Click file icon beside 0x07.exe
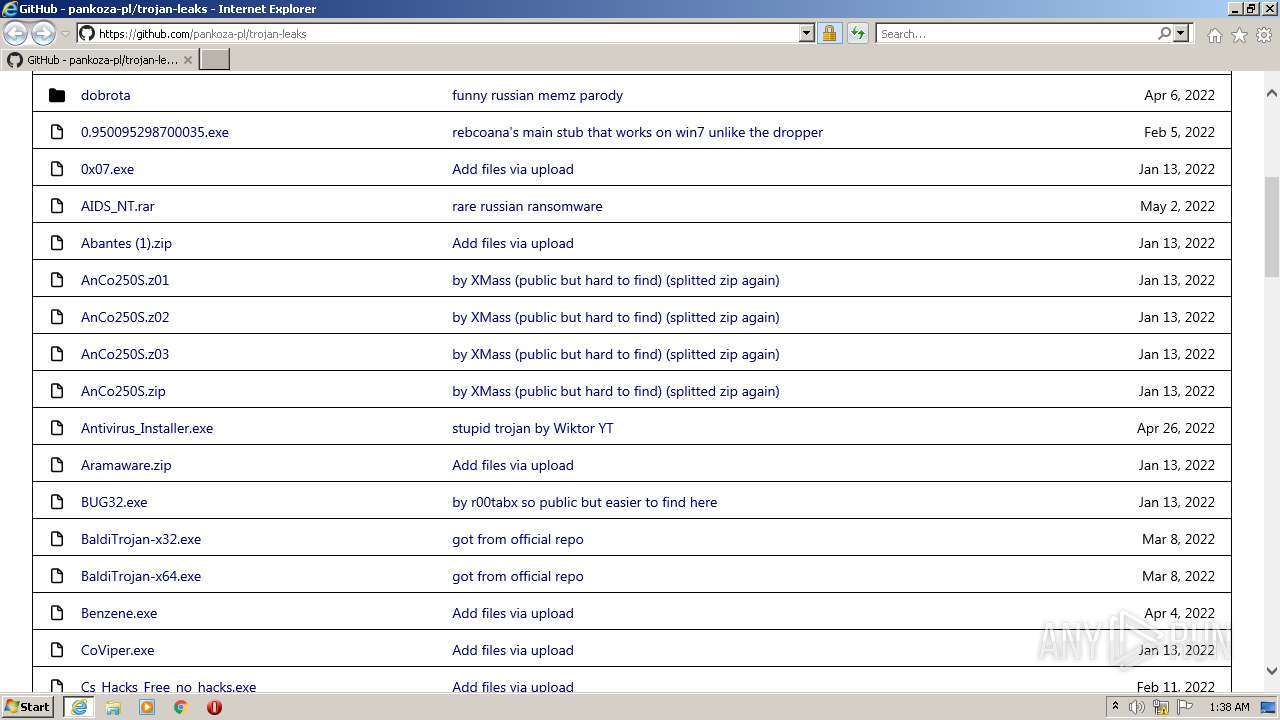The width and height of the screenshot is (1280, 720). click(57, 169)
